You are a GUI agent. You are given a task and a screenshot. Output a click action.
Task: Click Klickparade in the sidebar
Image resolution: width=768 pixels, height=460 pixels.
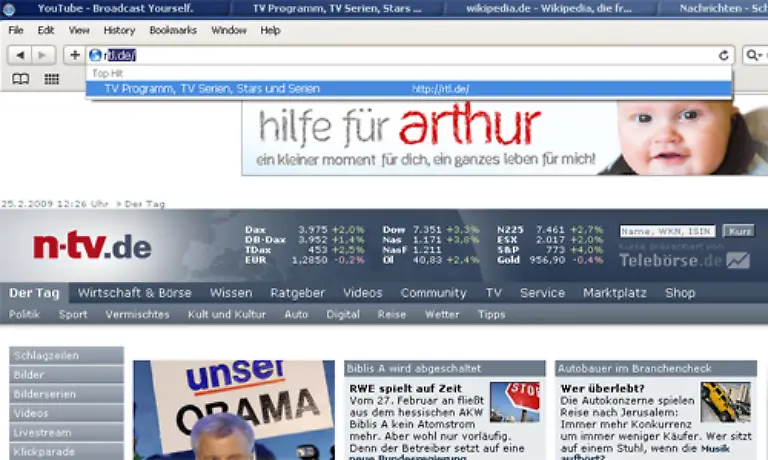pyautogui.click(x=66, y=452)
